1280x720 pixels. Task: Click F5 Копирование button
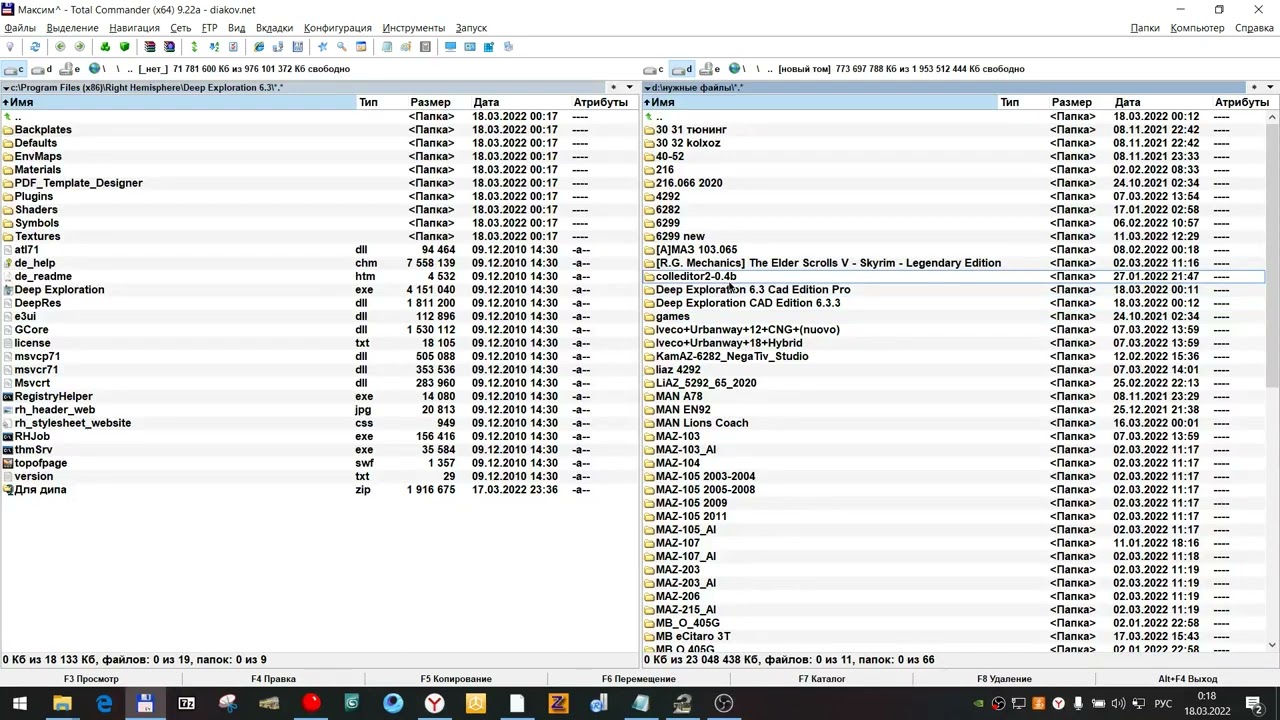456,679
